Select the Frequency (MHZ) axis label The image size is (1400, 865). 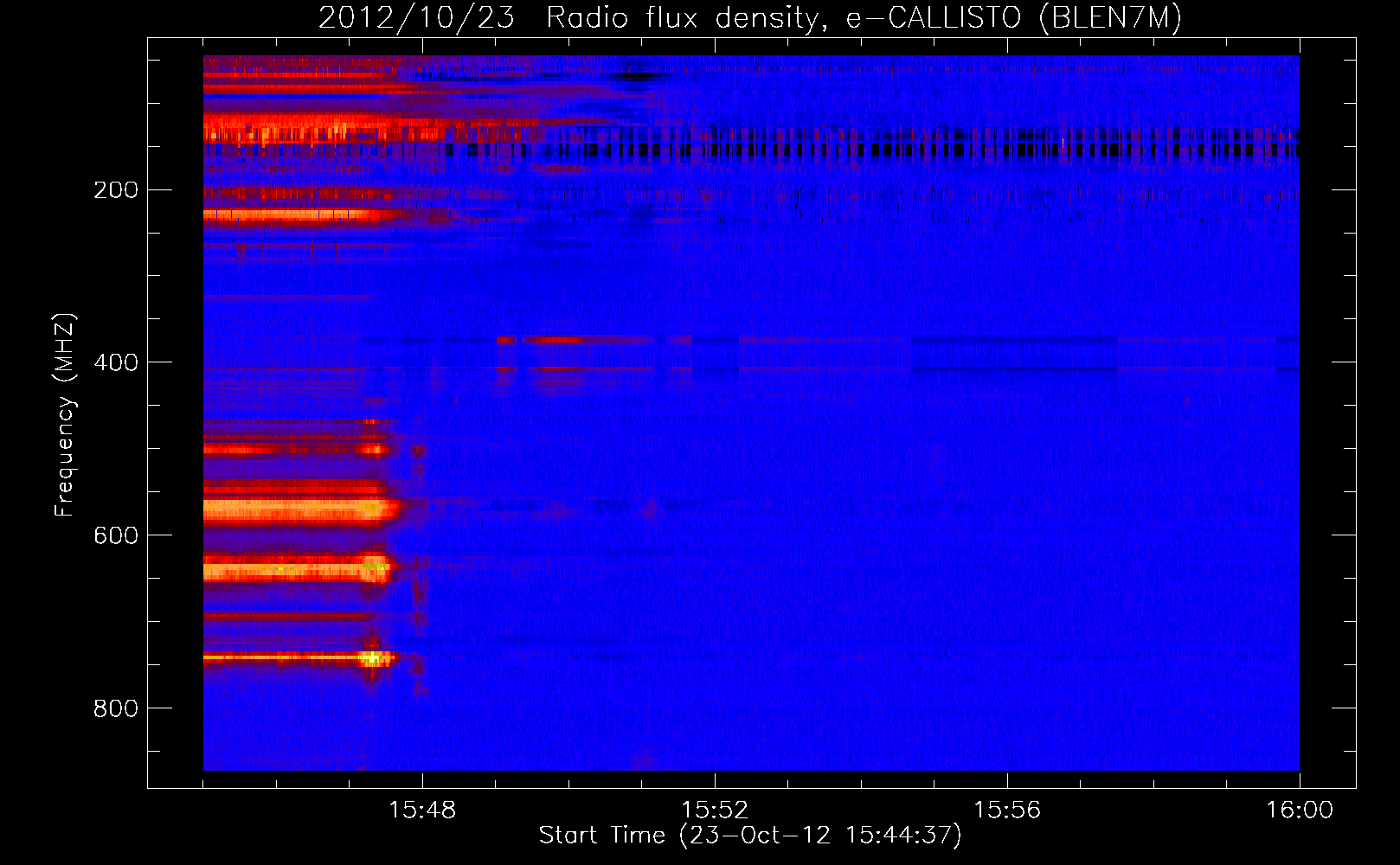[65, 415]
